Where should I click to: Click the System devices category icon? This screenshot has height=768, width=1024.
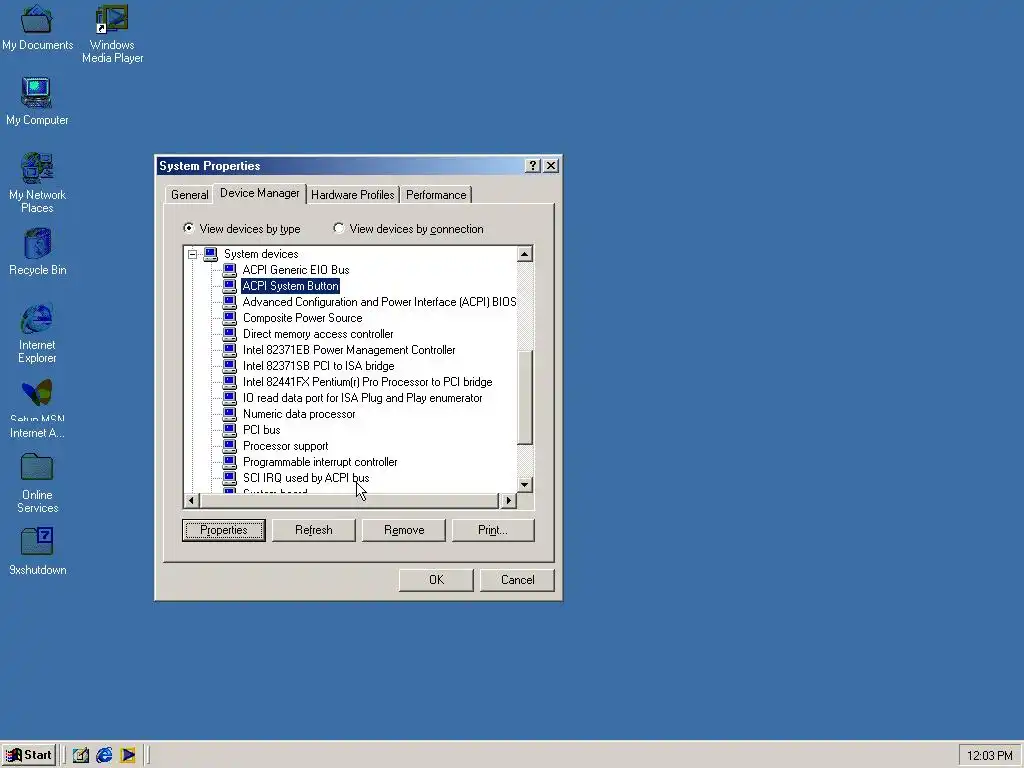click(210, 254)
